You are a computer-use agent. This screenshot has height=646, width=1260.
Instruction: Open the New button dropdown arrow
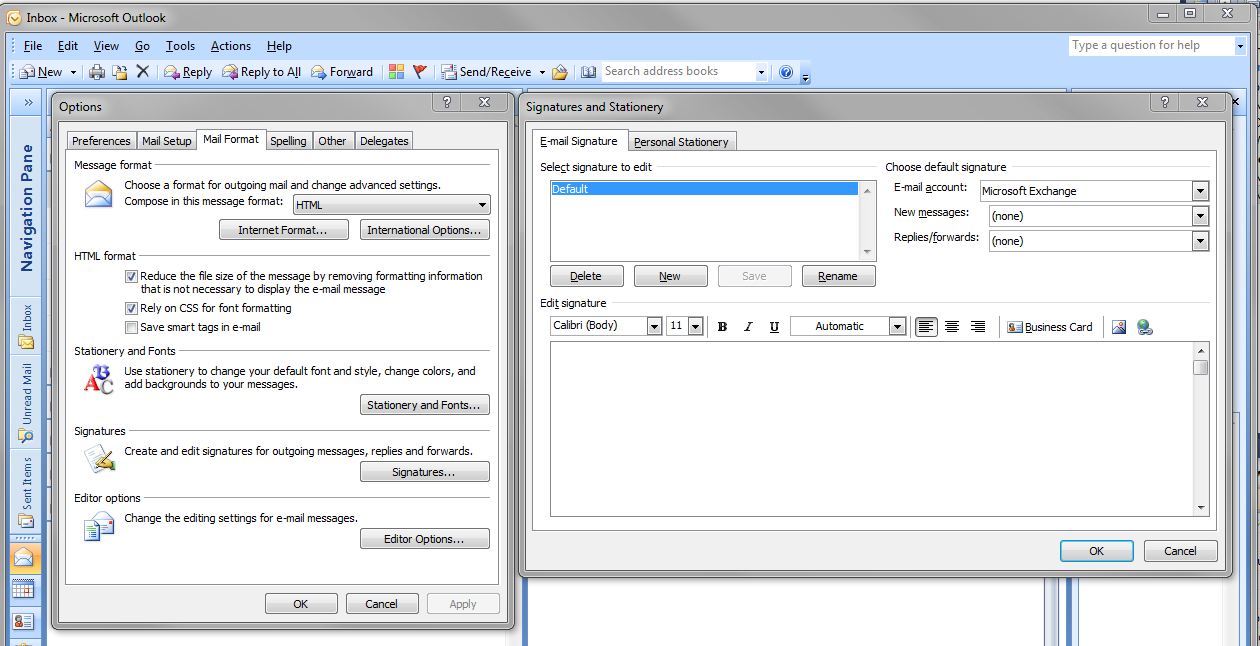pyautogui.click(x=73, y=72)
